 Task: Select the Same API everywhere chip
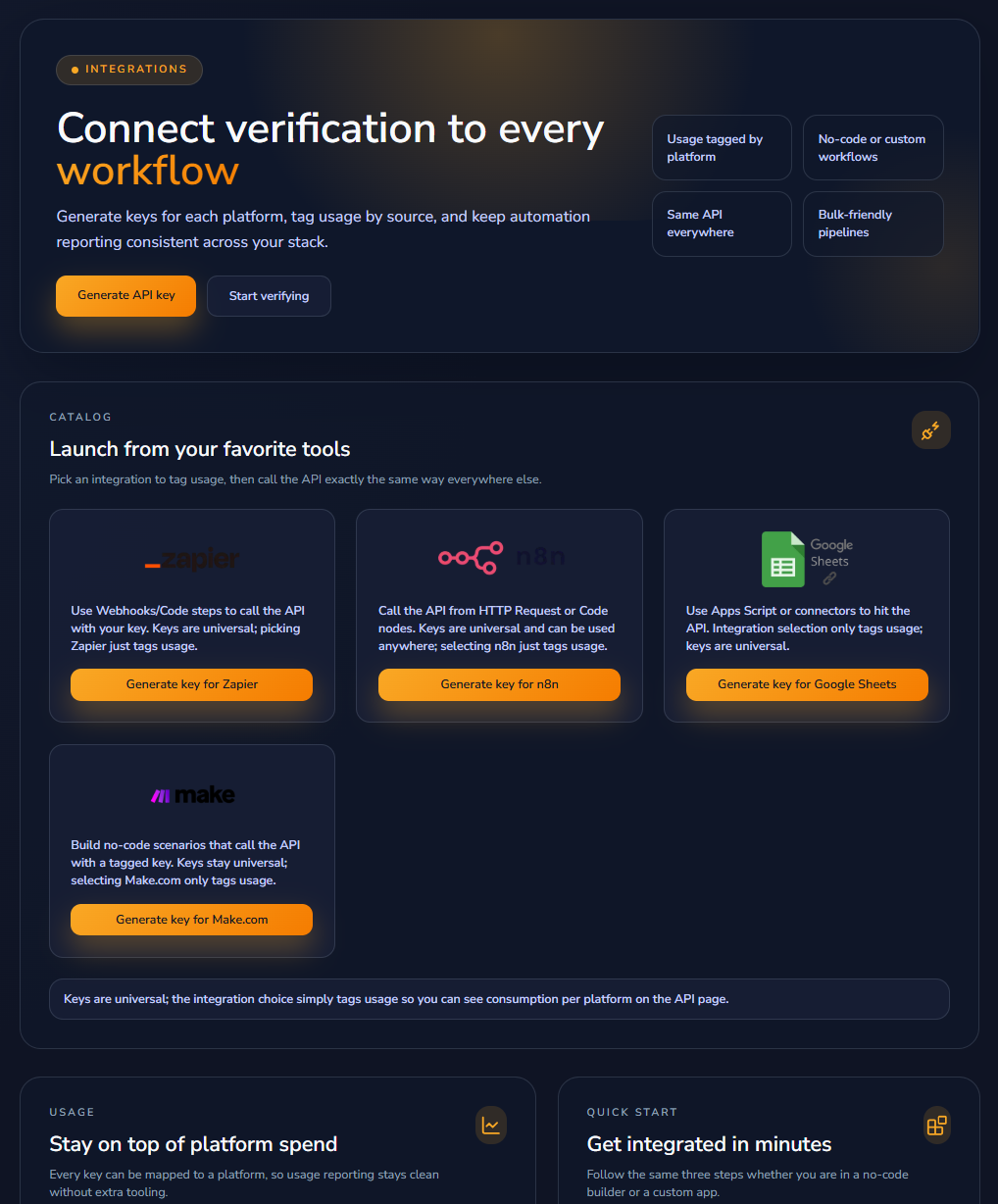[x=722, y=224]
